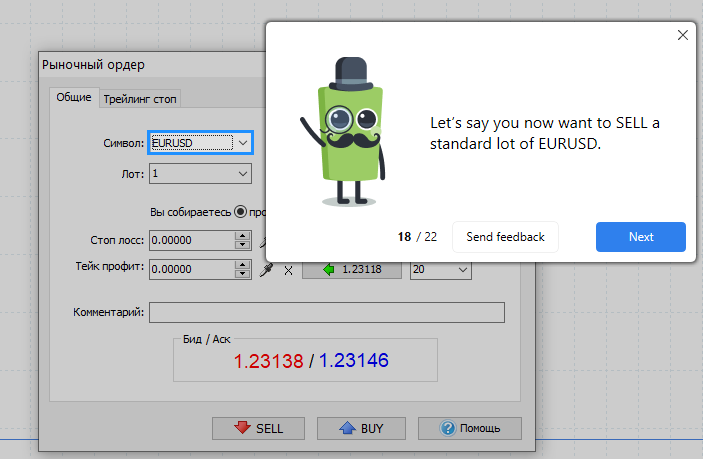Close the tutorial popup with X
Screen dimensions: 703x459
pyautogui.click(x=683, y=35)
